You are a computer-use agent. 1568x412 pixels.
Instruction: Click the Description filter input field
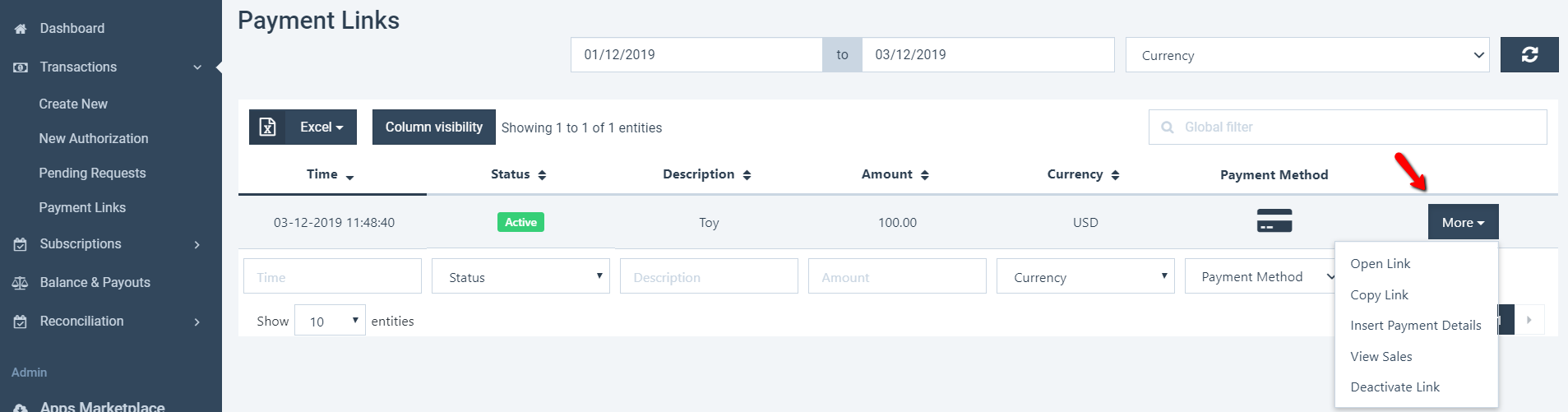pos(709,276)
